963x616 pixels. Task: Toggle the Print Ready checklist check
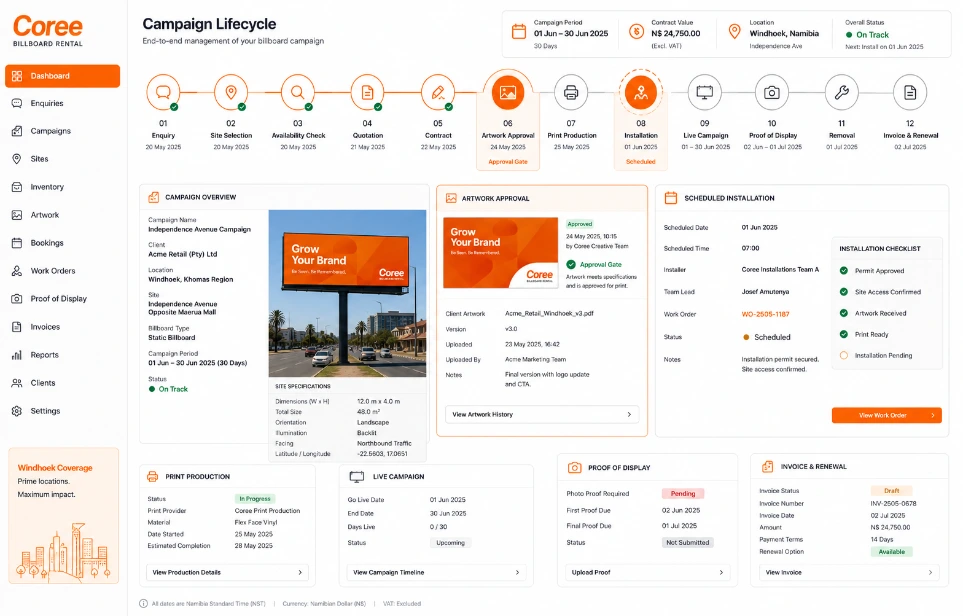click(844, 334)
